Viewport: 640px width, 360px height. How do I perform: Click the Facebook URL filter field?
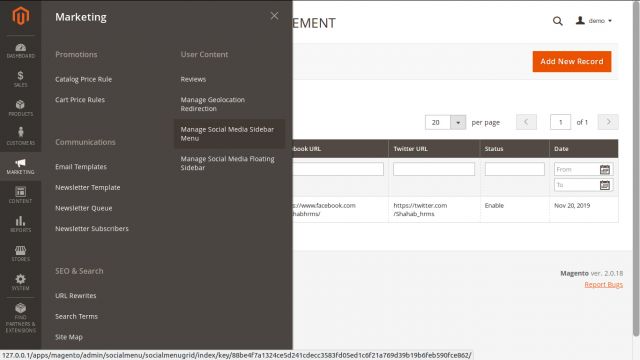[x=338, y=169]
